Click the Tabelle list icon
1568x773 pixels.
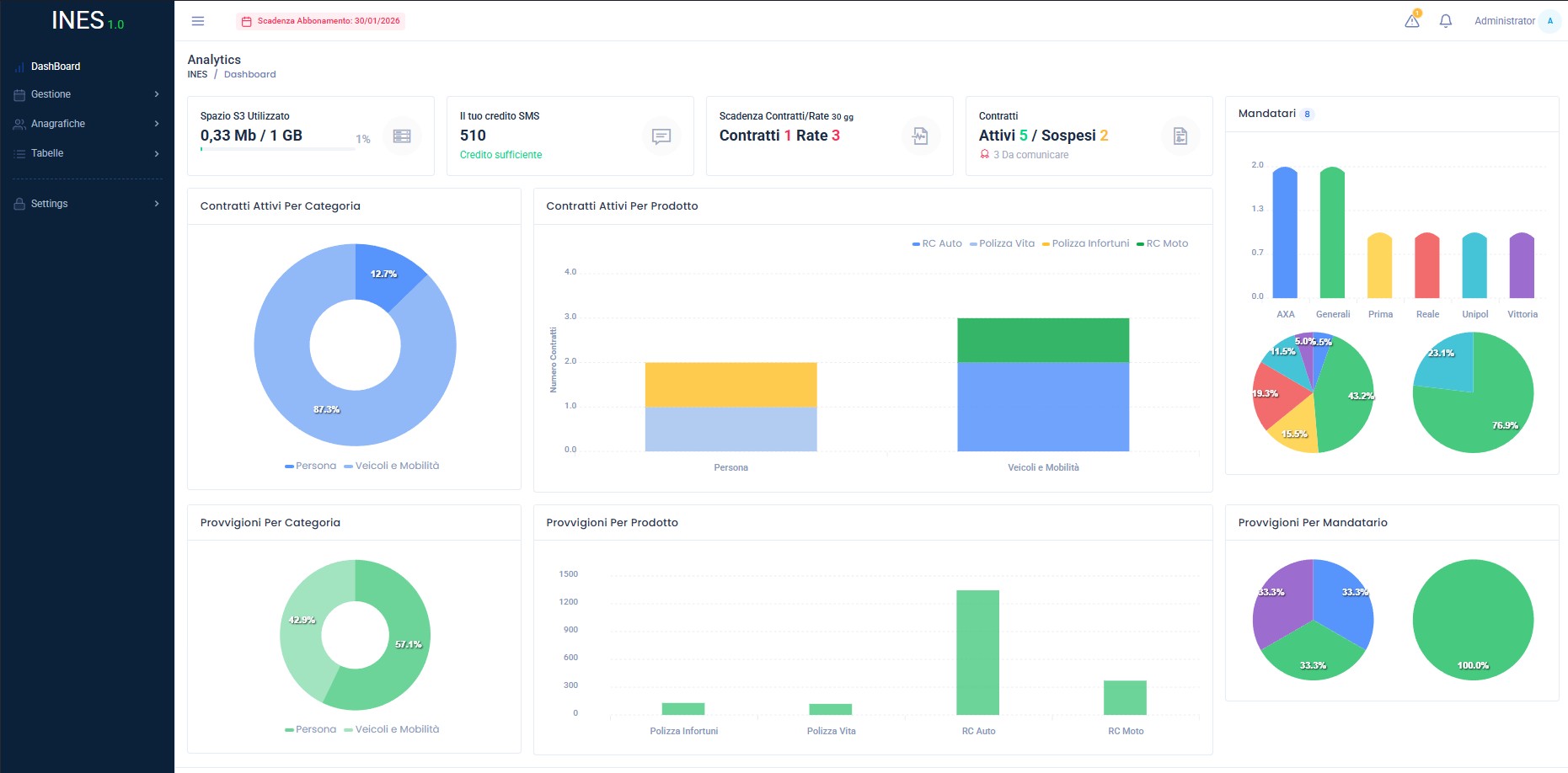tap(19, 153)
